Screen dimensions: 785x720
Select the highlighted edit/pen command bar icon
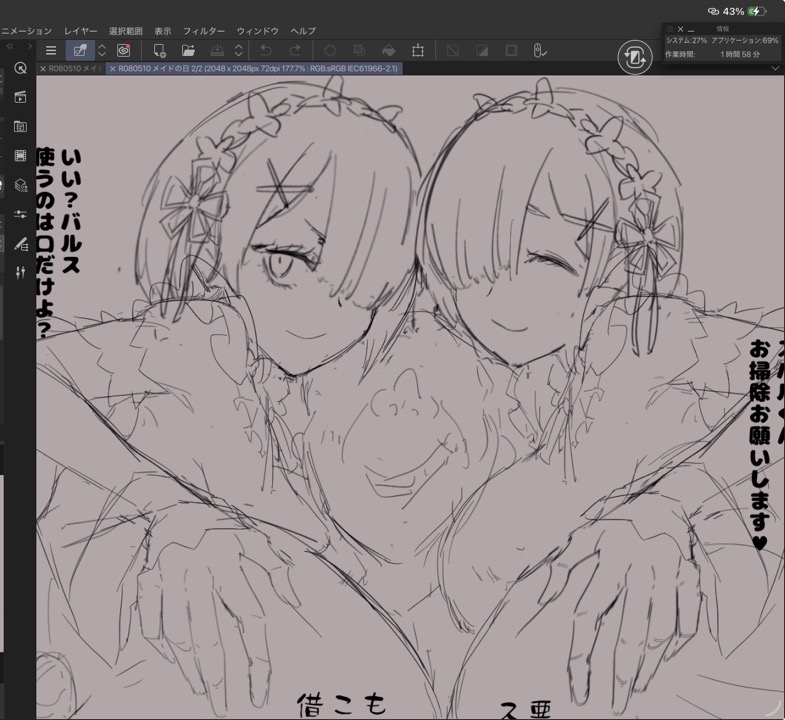pos(80,50)
